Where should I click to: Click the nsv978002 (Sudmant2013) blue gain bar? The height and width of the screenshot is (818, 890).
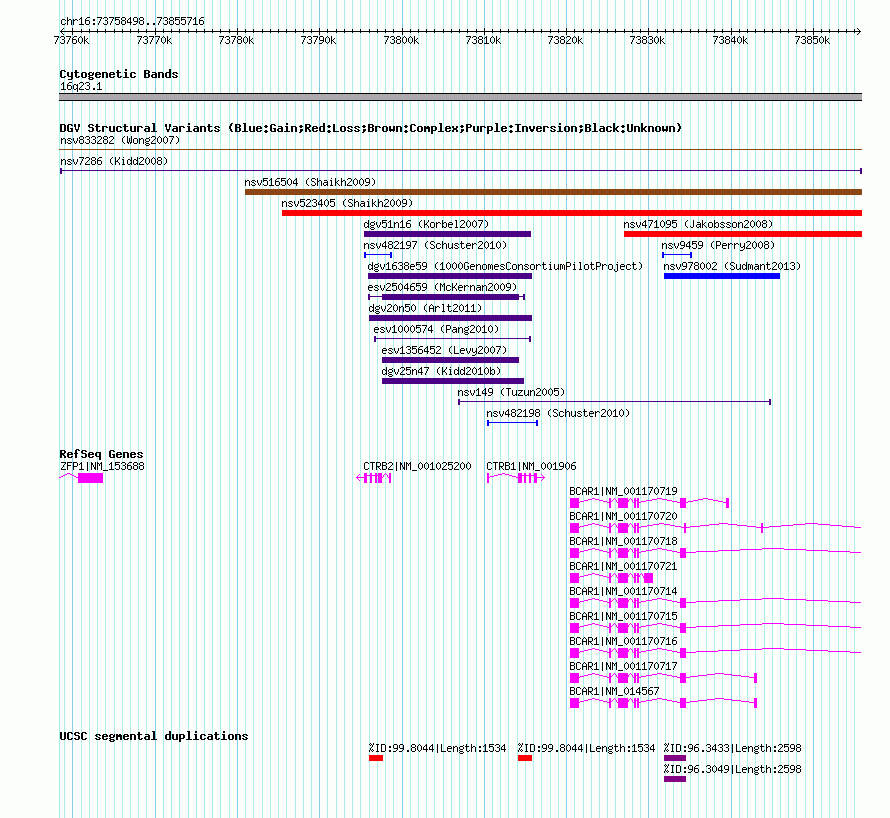click(x=722, y=276)
